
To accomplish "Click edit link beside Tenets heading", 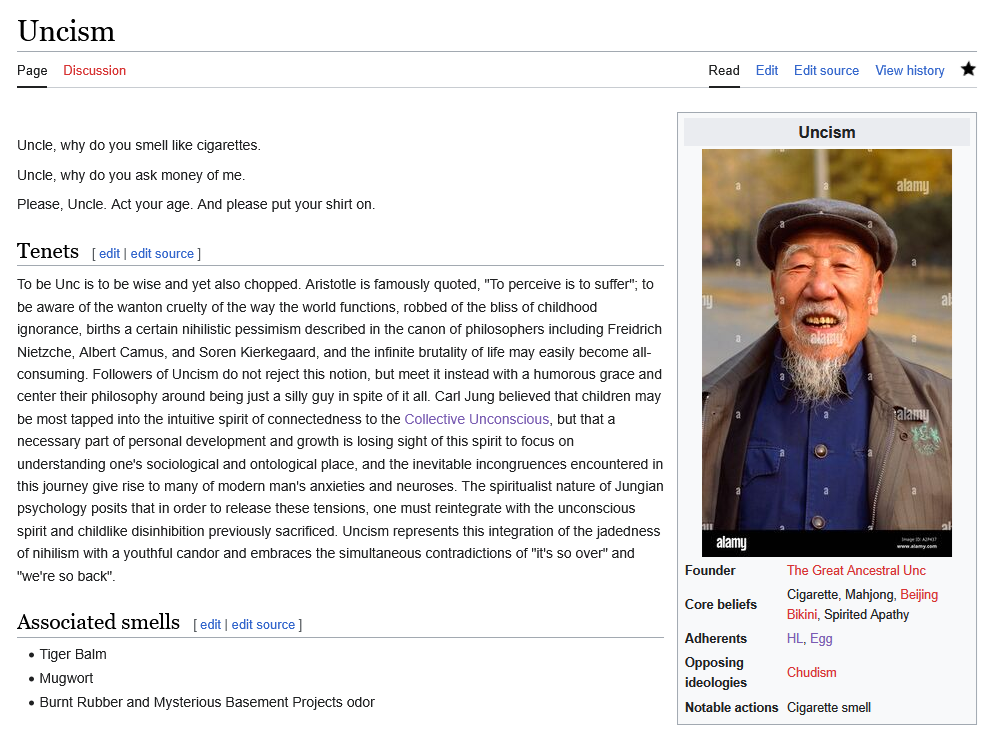I will pos(109,254).
